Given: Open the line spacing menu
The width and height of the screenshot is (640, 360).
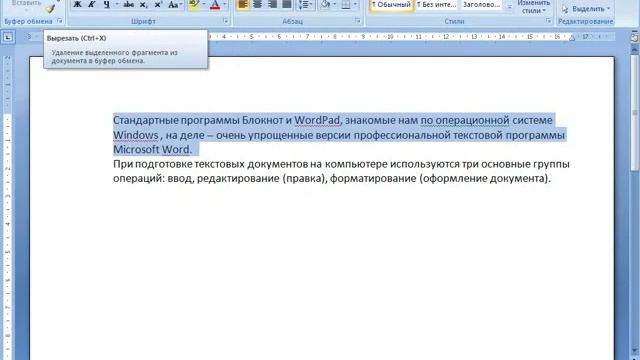Looking at the screenshot, I should pos(305,5).
